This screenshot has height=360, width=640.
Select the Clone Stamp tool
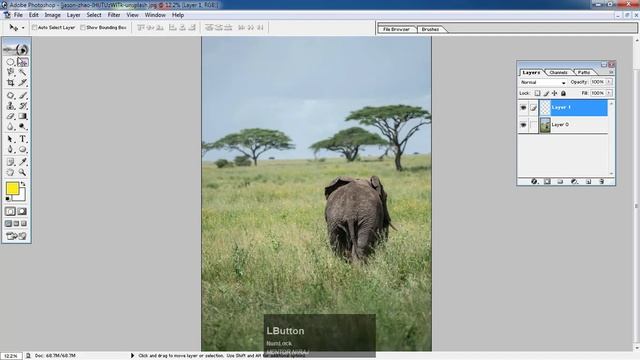click(10, 106)
